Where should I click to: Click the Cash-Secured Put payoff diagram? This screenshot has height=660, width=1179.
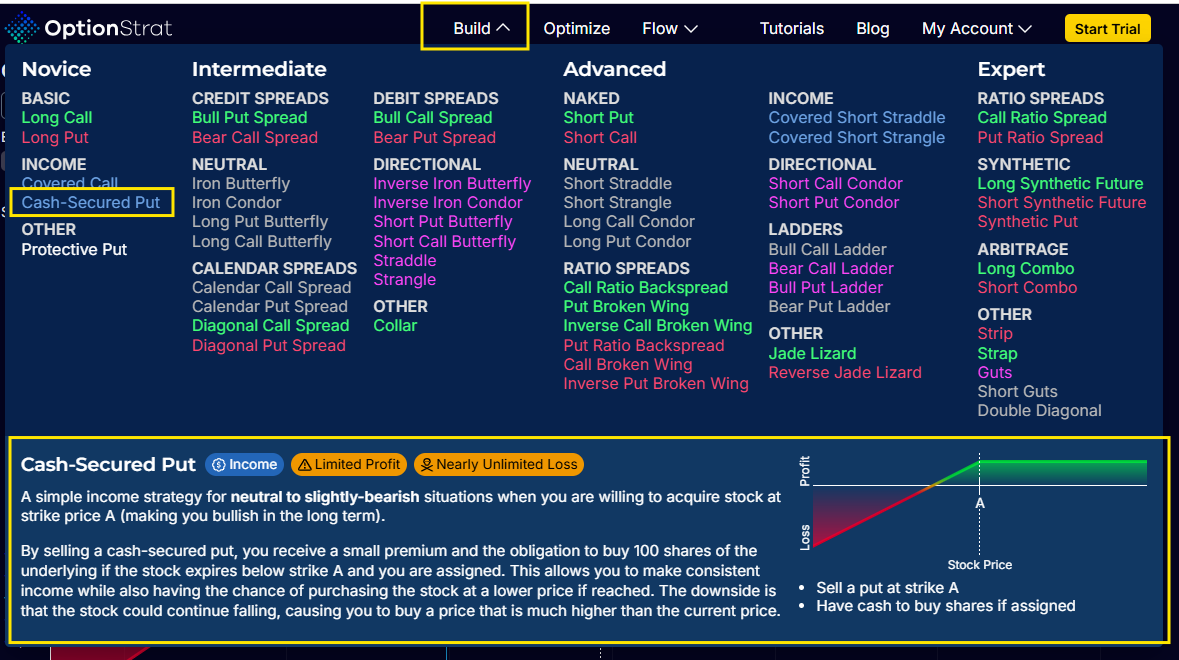coord(974,511)
